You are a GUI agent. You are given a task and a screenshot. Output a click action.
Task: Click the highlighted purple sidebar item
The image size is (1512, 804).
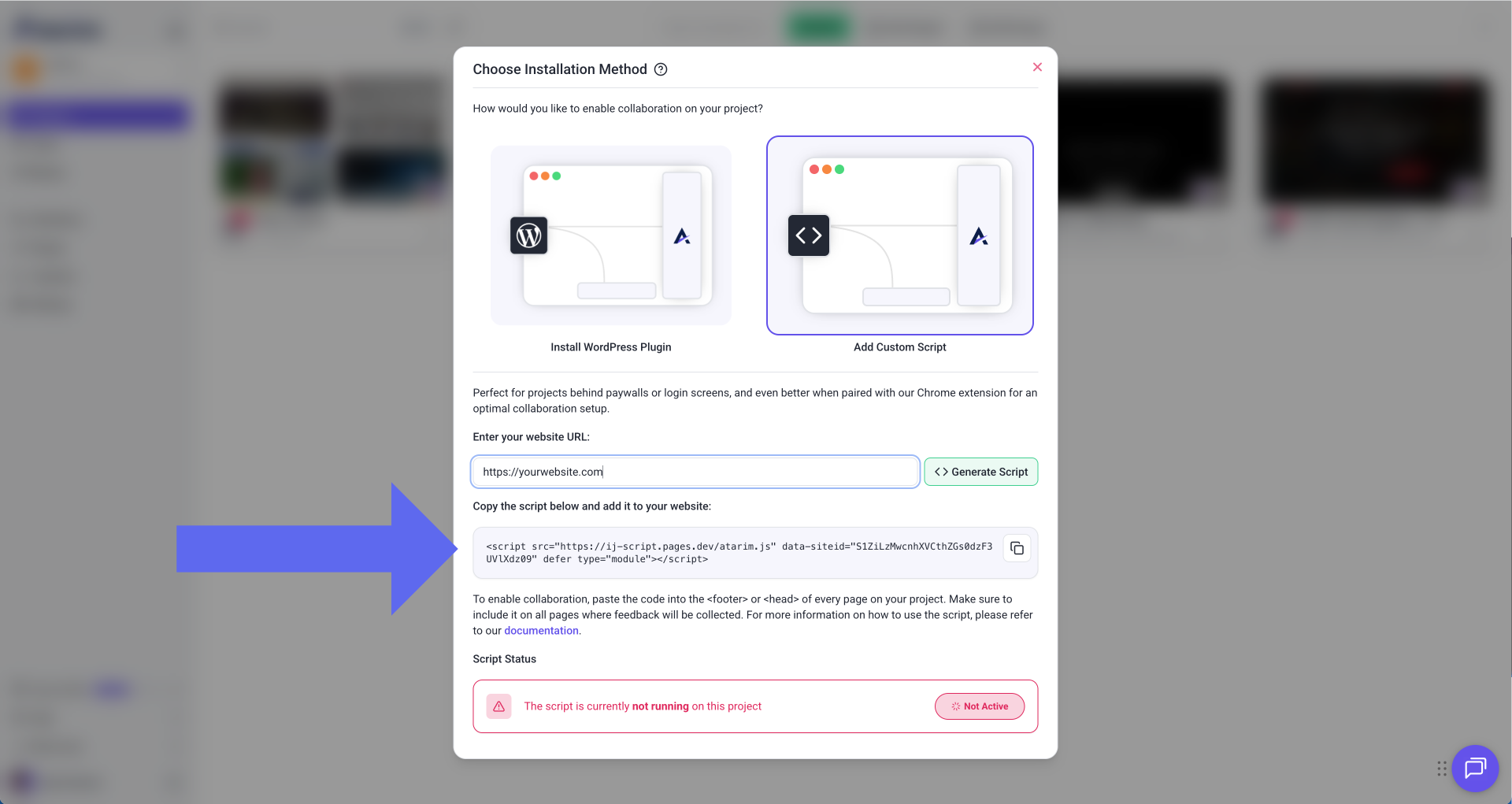pyautogui.click(x=98, y=115)
